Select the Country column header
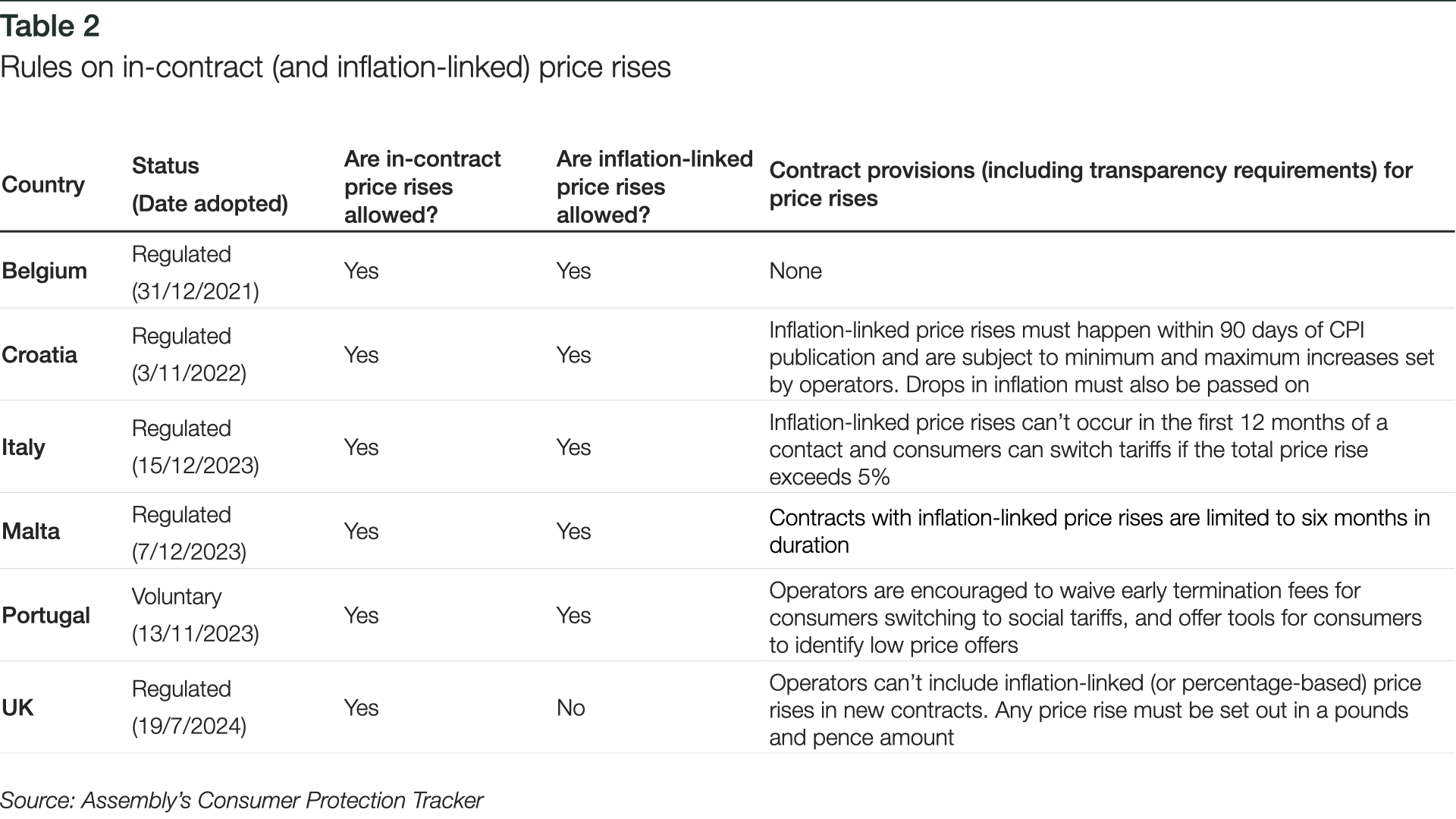Screen dimensions: 1456x819 coord(43,184)
